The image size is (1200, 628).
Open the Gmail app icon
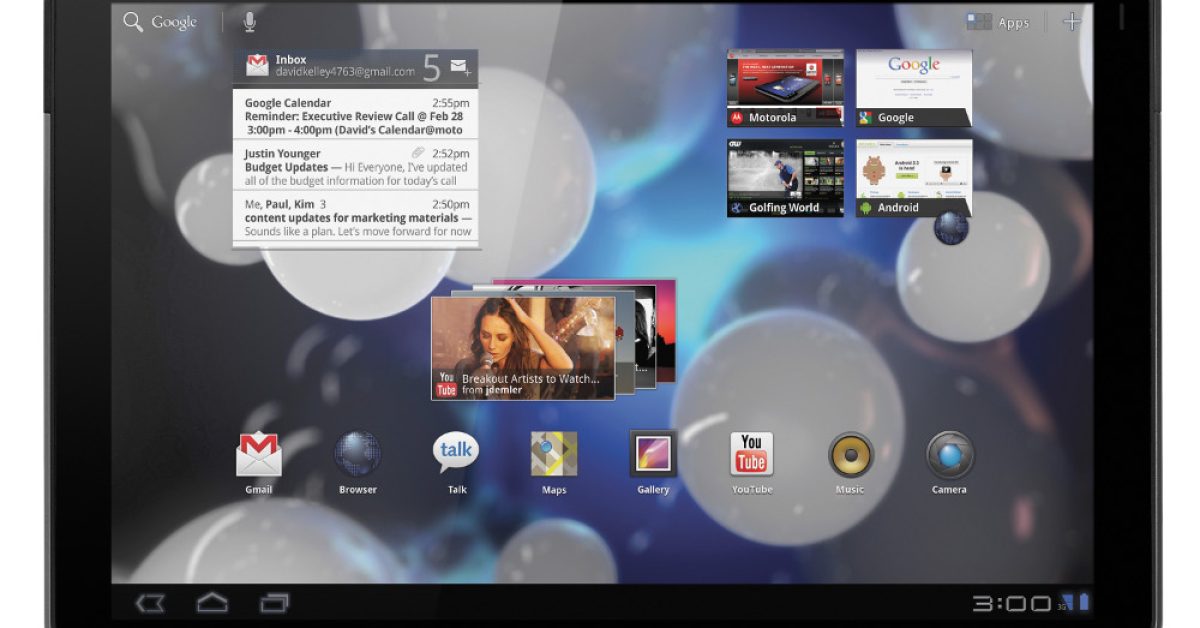259,455
